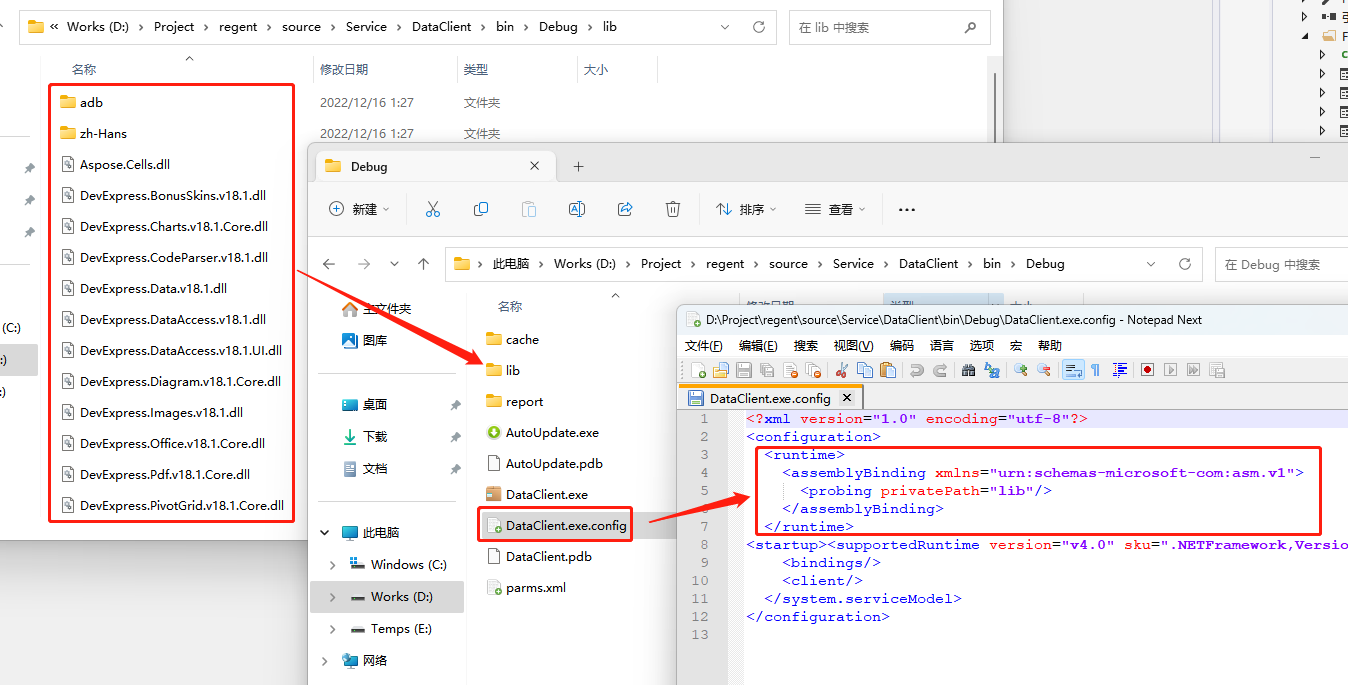This screenshot has width=1348, height=685.
Task: Save the current document in Notepad Next
Action: (x=745, y=370)
